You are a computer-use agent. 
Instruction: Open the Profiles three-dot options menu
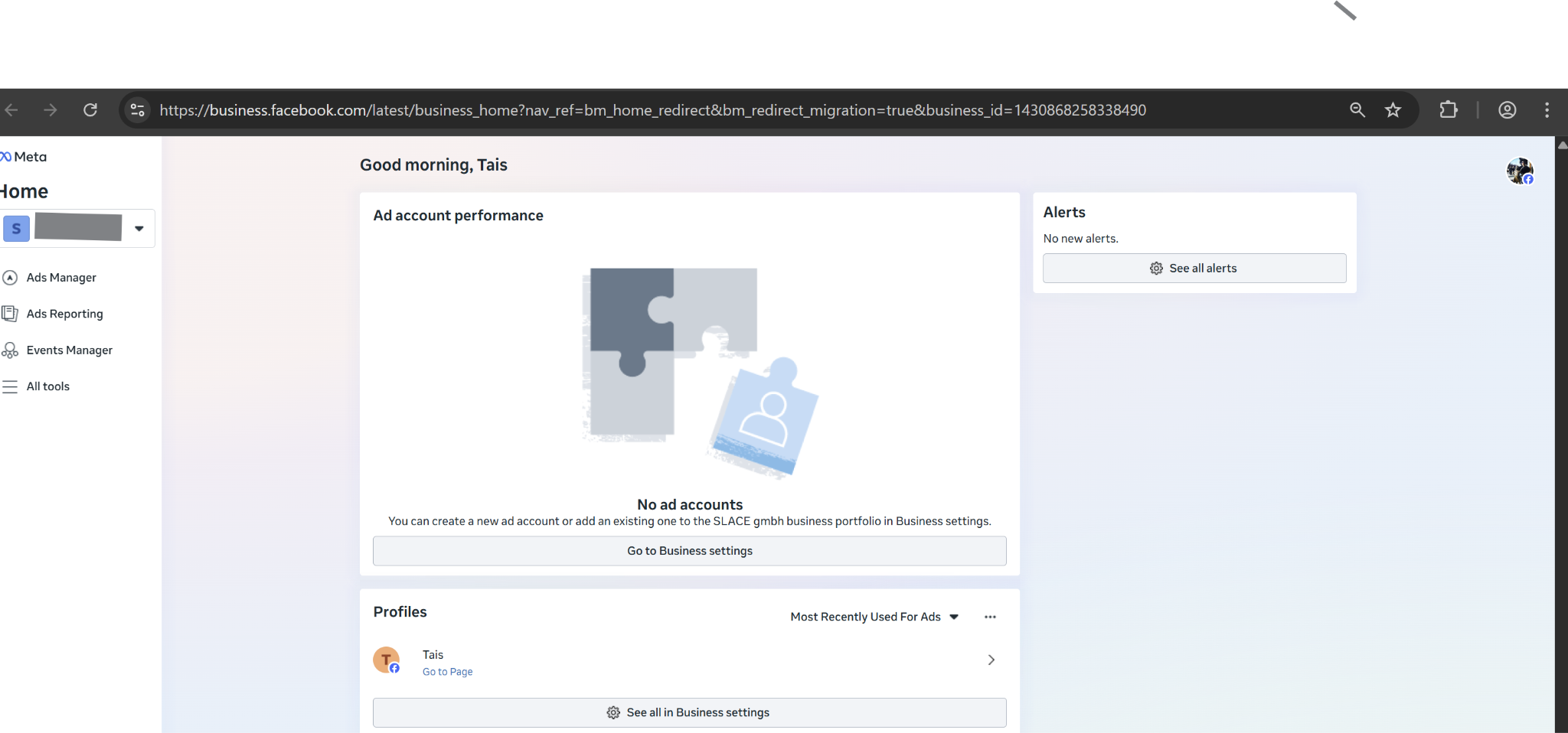pos(990,617)
